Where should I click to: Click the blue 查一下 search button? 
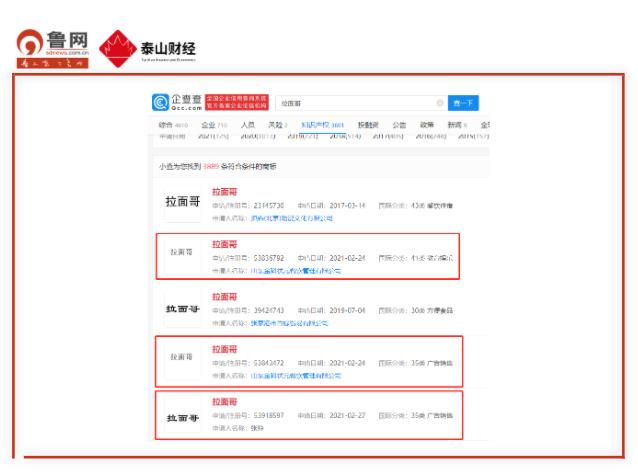click(x=463, y=103)
